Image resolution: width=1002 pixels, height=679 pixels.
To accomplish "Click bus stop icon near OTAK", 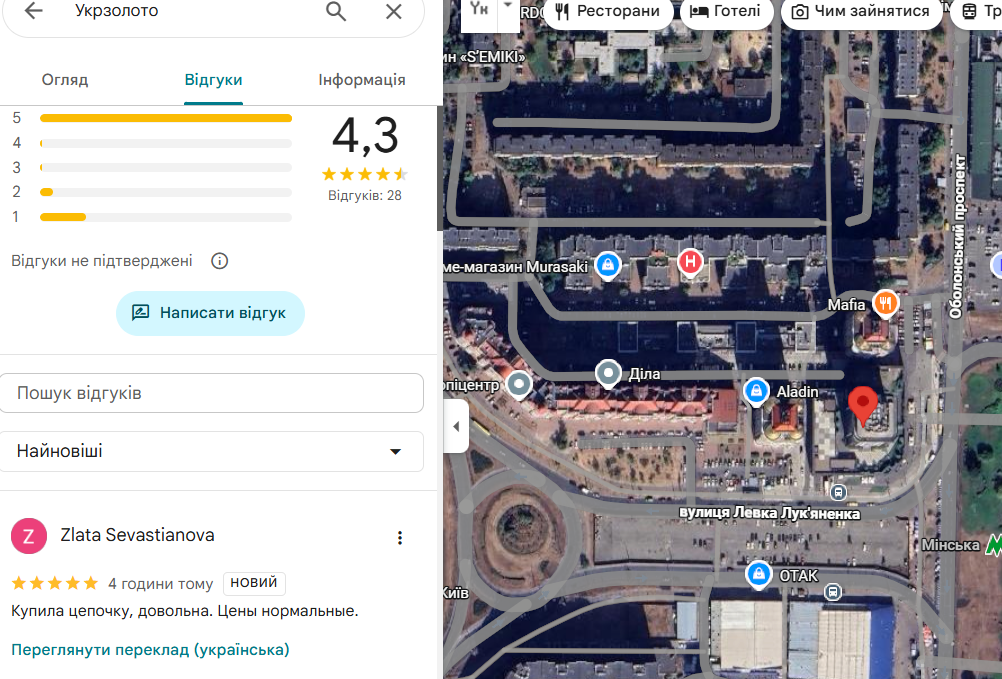I will coord(832,591).
